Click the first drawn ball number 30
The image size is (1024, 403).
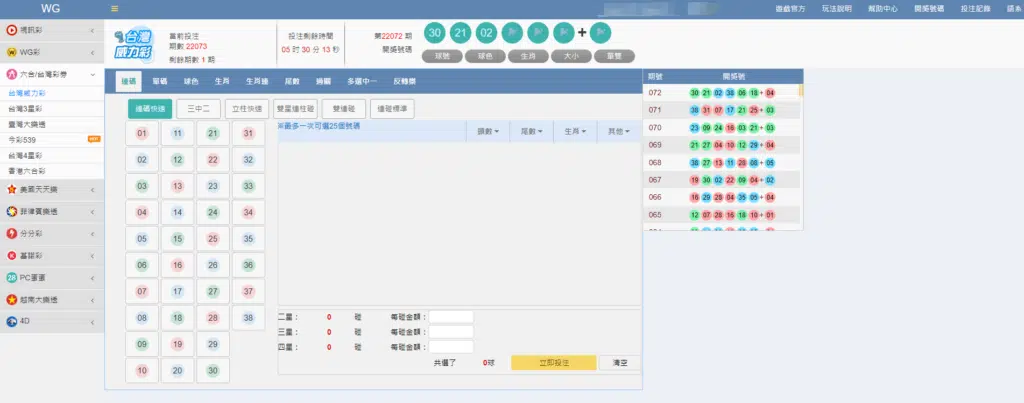click(435, 32)
